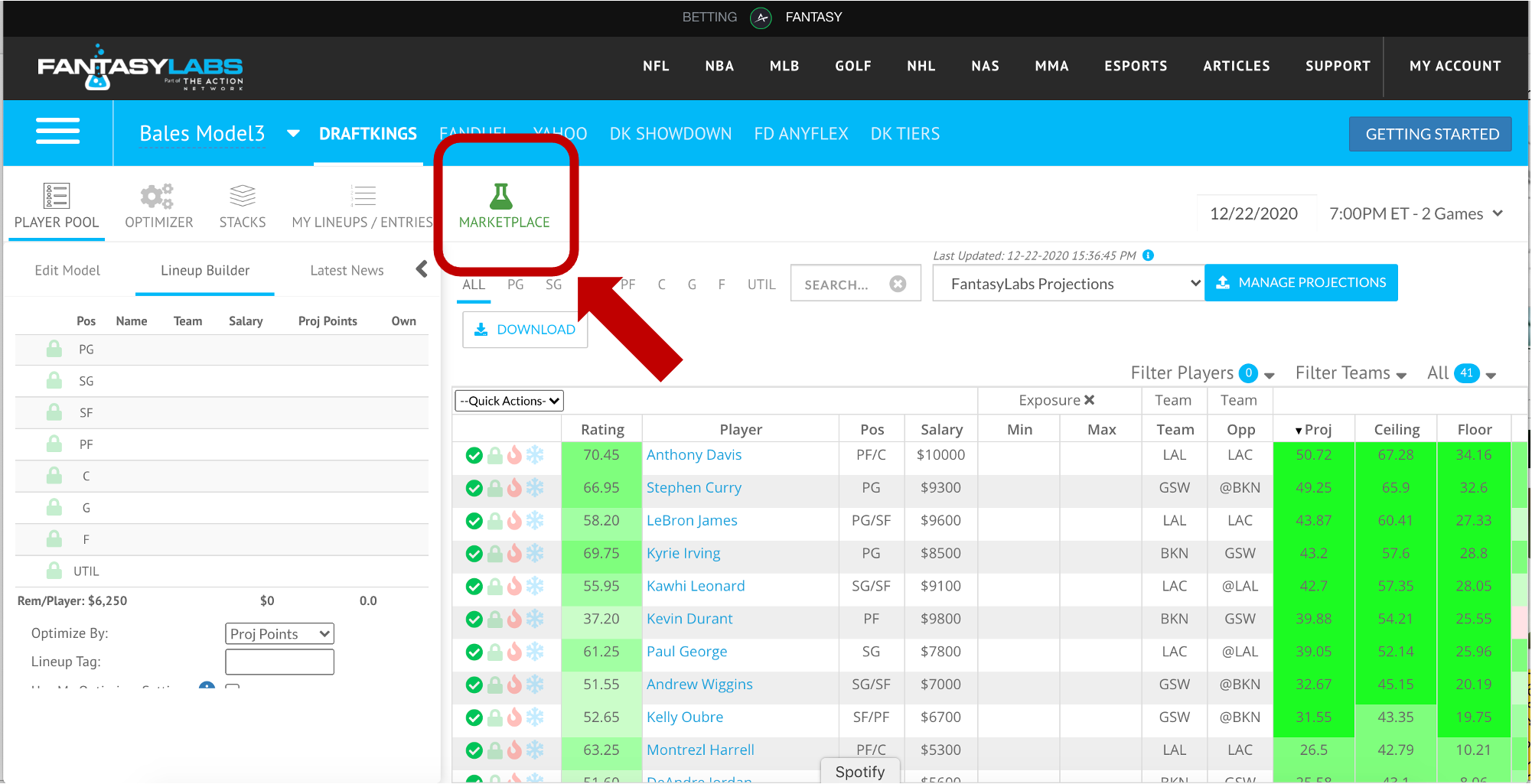The image size is (1532, 784).
Task: Toggle Paul George green include checkmark
Action: pyautogui.click(x=474, y=653)
